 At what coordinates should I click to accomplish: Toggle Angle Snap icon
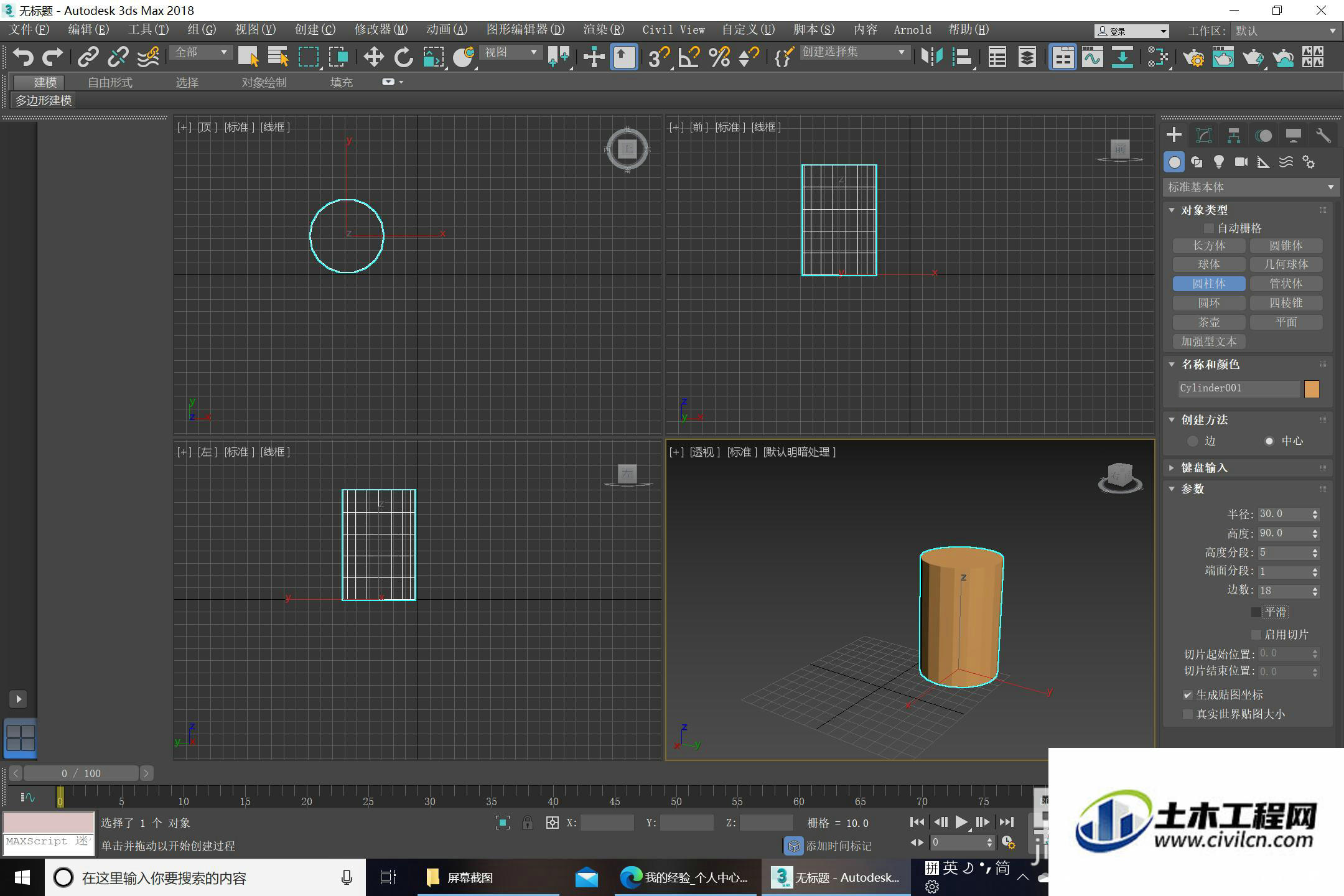tap(689, 57)
